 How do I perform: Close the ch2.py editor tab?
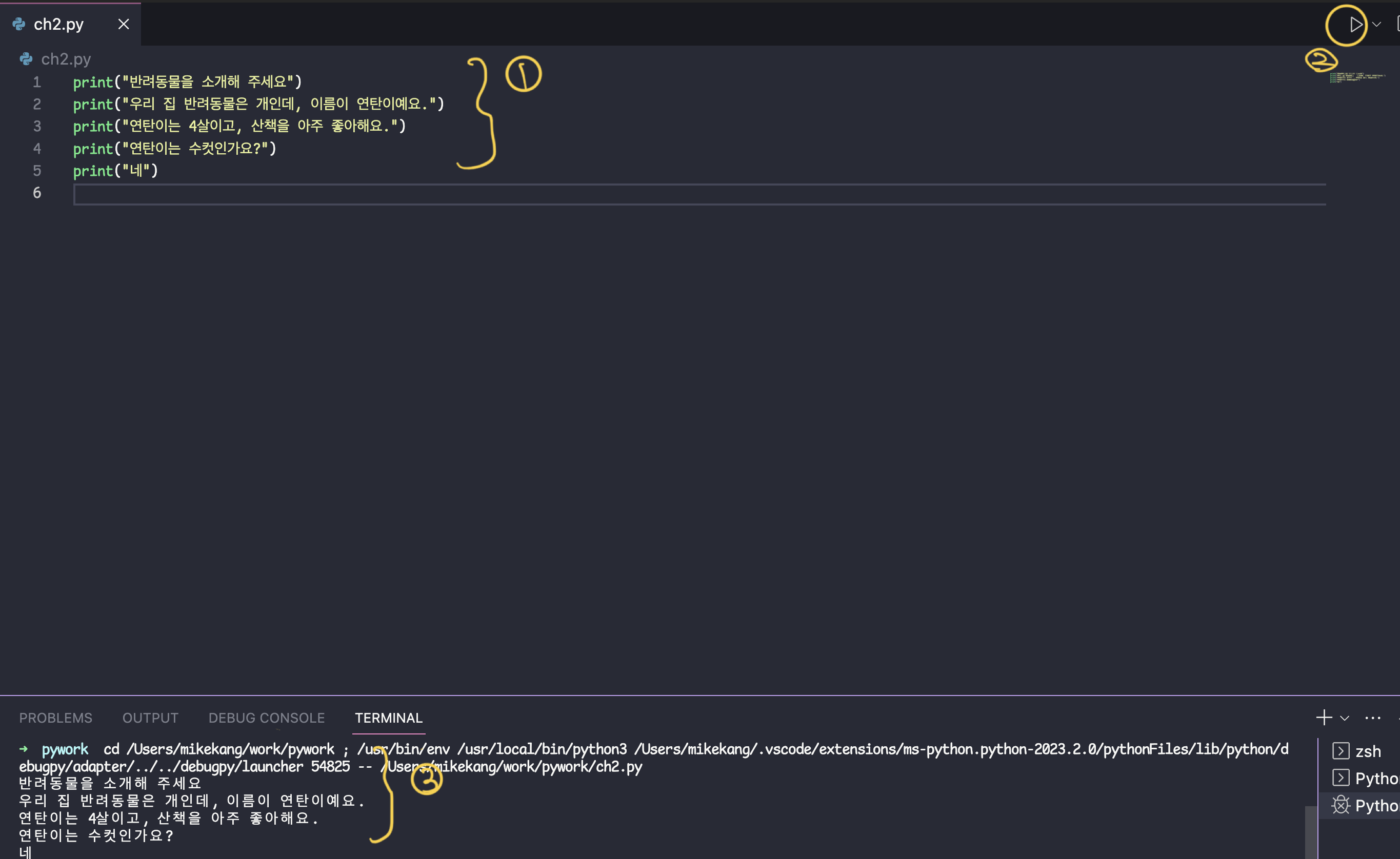pos(124,25)
